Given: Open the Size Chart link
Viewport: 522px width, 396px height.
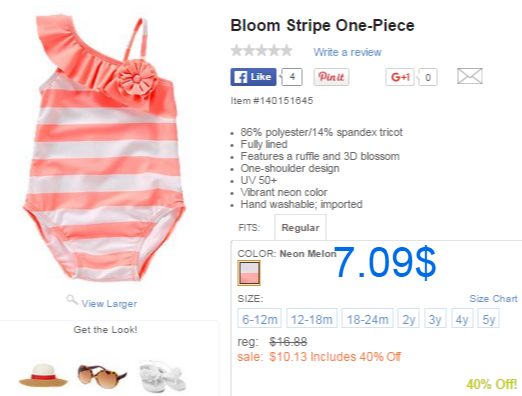Looking at the screenshot, I should [x=493, y=298].
